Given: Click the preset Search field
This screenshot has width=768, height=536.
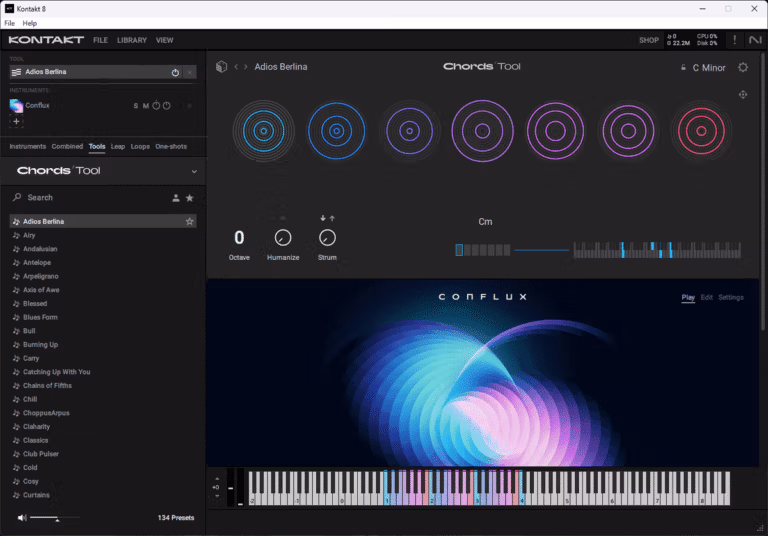Looking at the screenshot, I should (x=88, y=197).
